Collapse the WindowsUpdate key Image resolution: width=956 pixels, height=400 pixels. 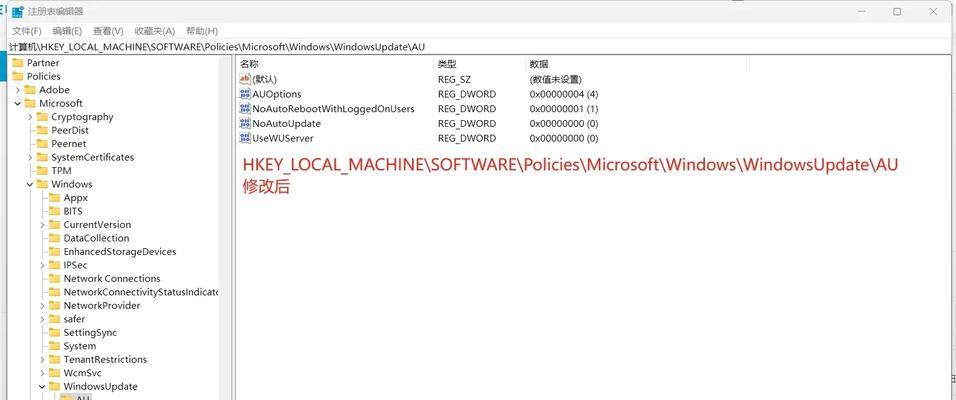pyautogui.click(x=42, y=386)
